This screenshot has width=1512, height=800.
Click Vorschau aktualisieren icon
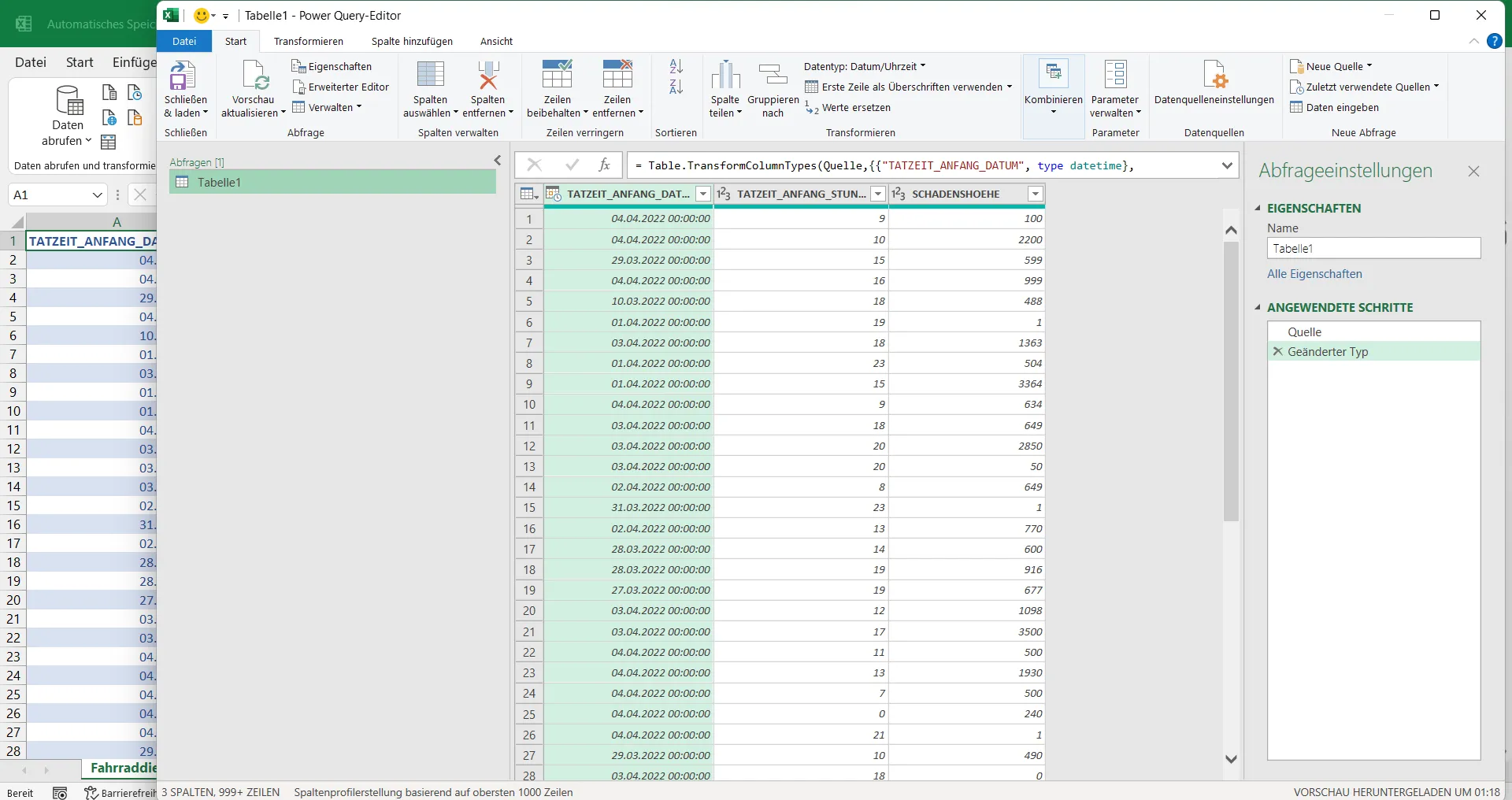254,76
